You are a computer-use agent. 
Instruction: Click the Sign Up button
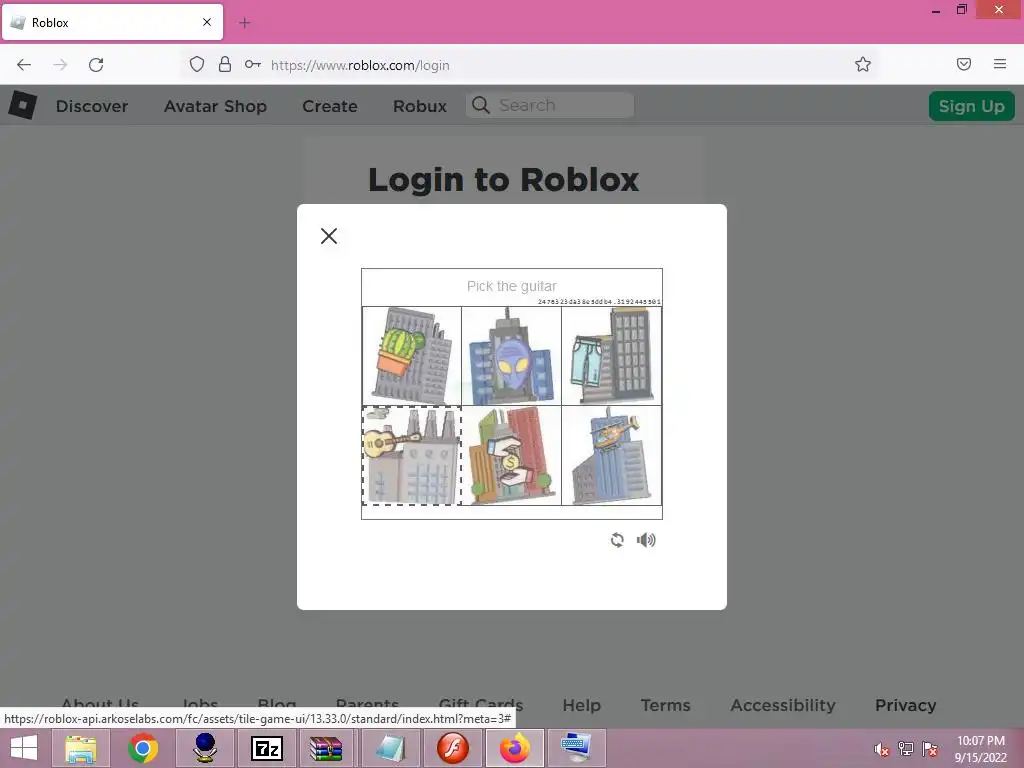coord(972,106)
